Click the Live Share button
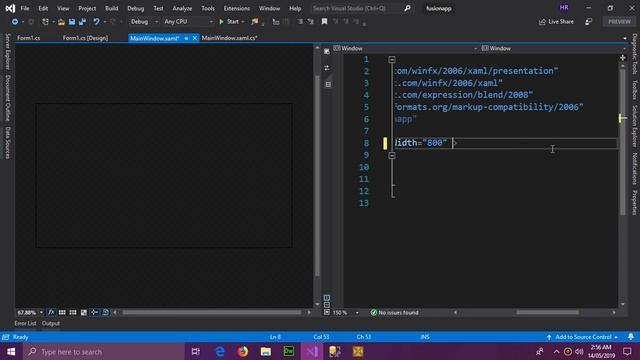The width and height of the screenshot is (640, 360). point(556,22)
